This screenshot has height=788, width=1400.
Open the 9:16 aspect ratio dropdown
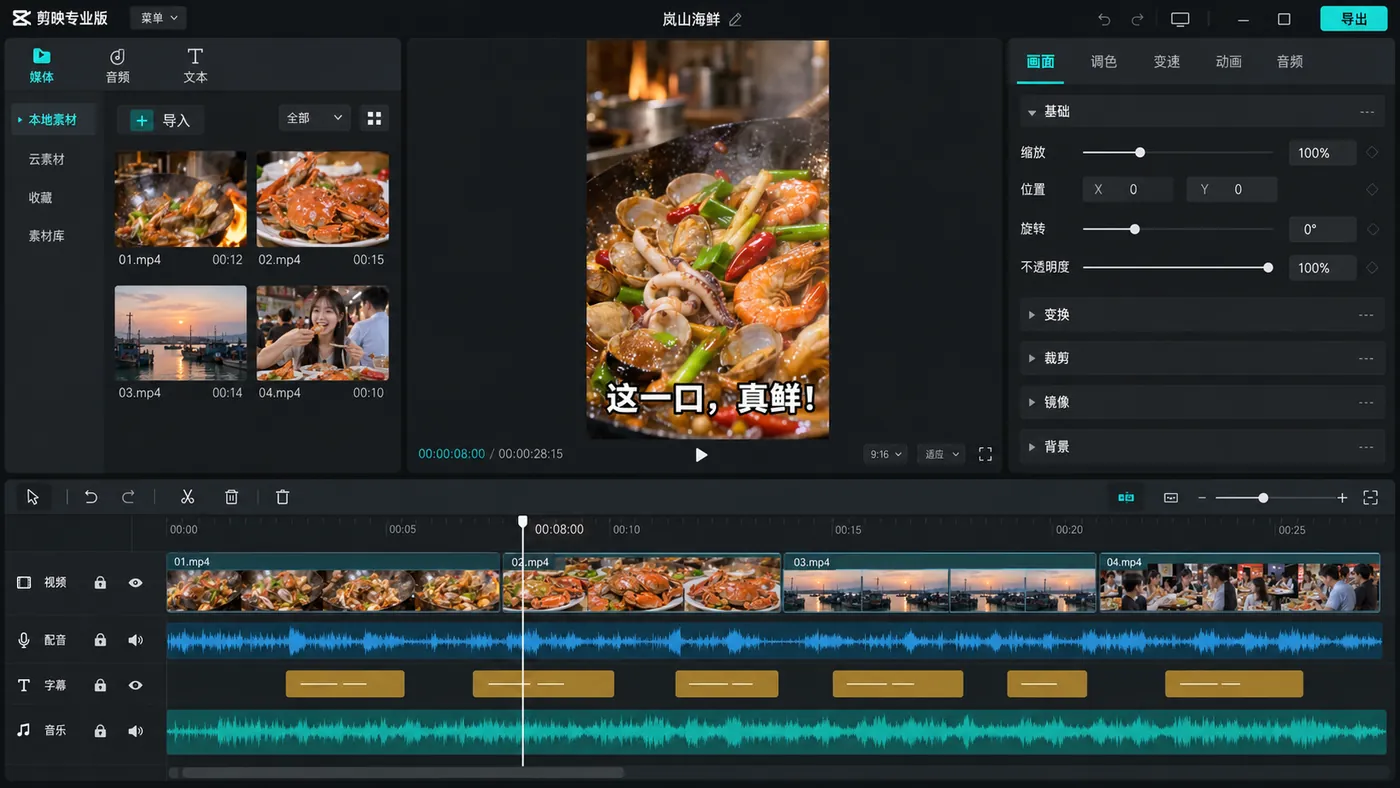tap(885, 454)
